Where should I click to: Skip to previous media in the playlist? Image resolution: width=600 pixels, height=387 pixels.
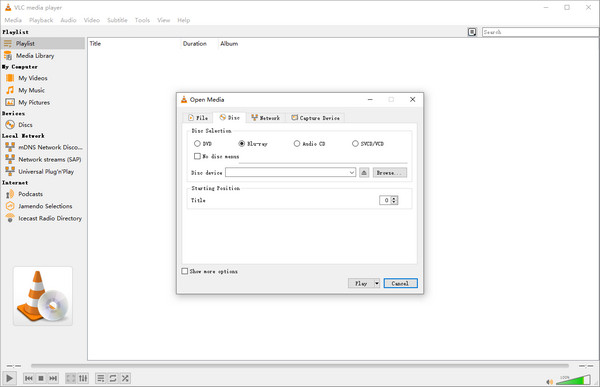[x=29, y=378]
